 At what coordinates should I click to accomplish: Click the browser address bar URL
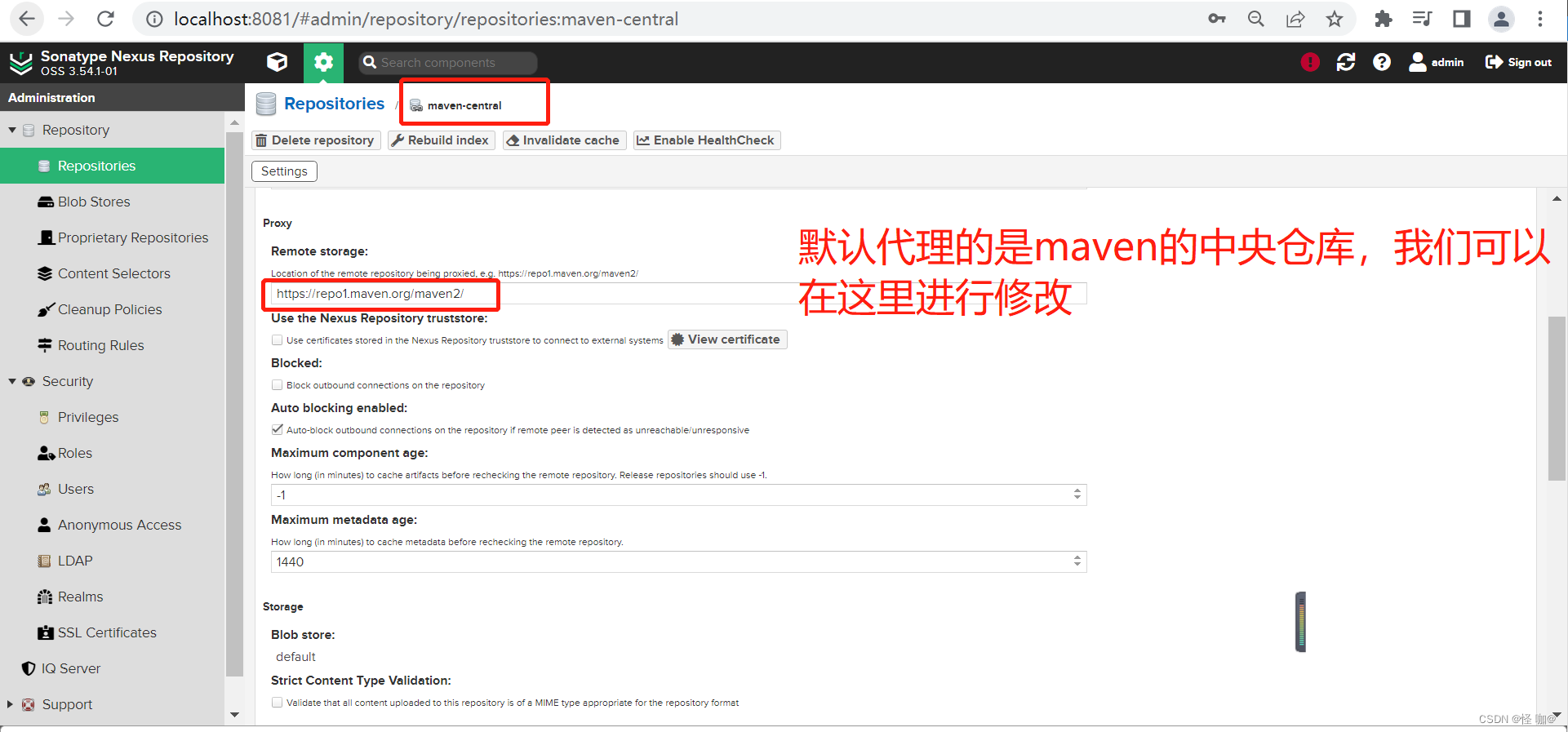(x=425, y=19)
